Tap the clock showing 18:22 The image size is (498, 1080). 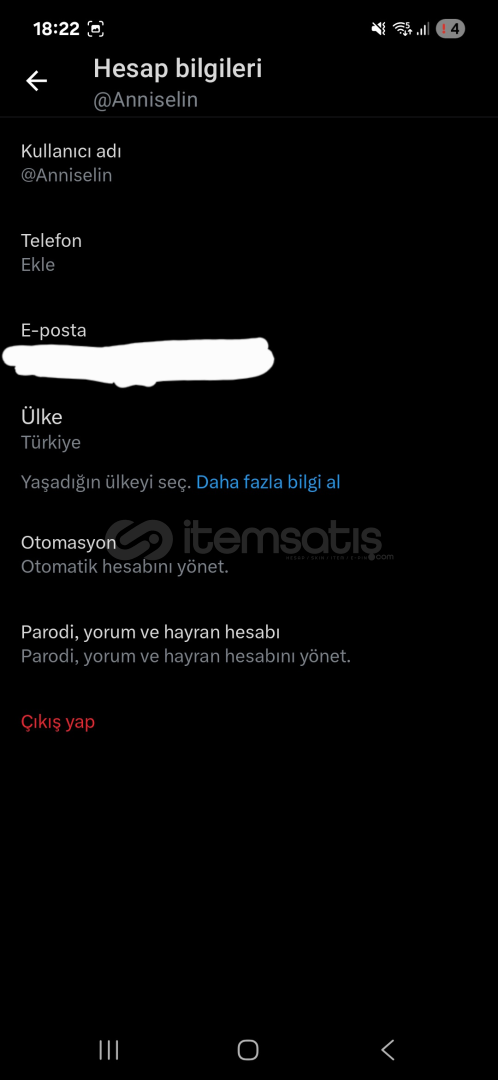56,29
